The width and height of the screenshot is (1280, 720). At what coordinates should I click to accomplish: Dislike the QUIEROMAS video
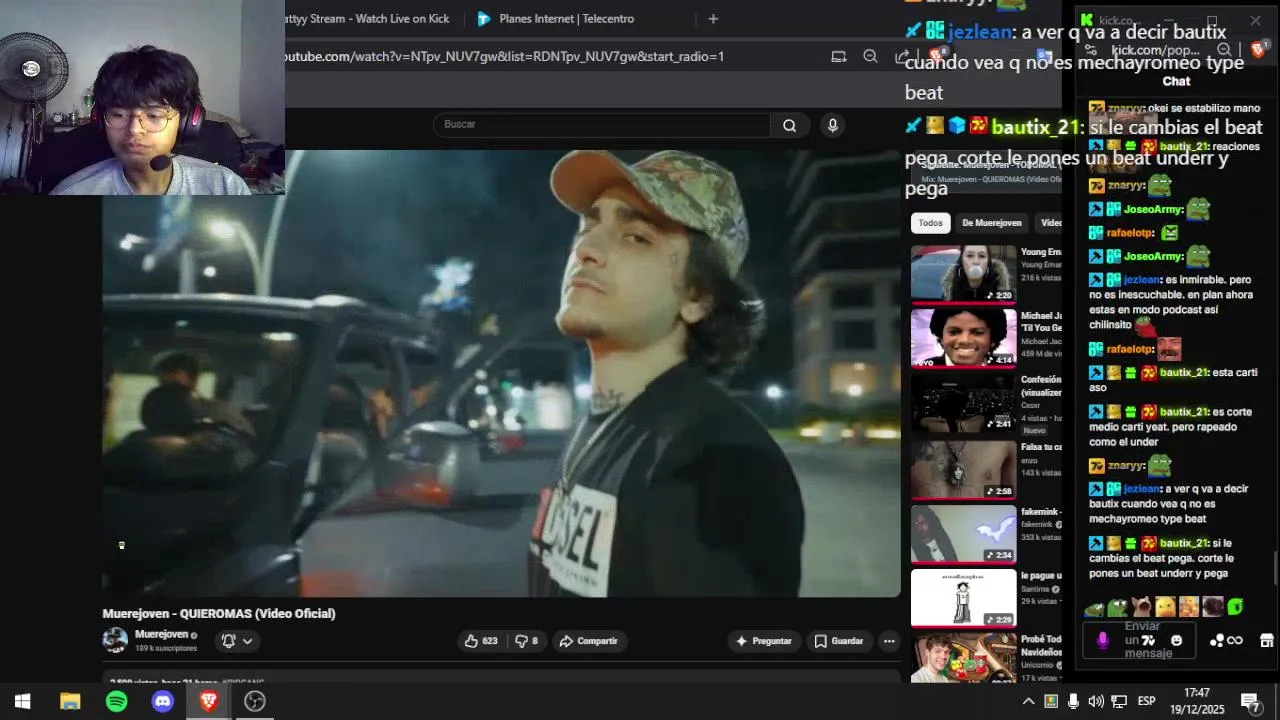click(526, 641)
